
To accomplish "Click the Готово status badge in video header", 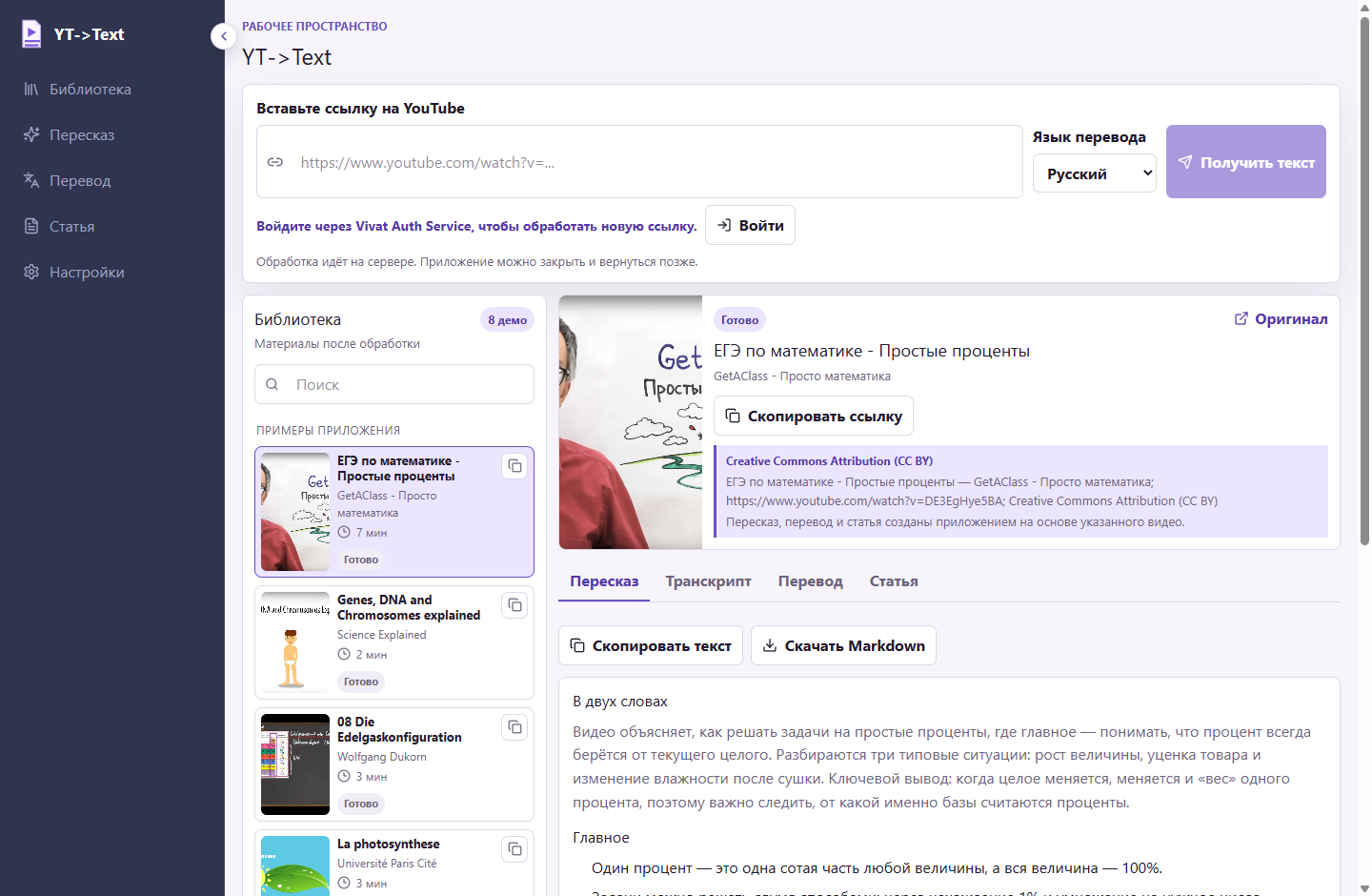I will [x=740, y=320].
